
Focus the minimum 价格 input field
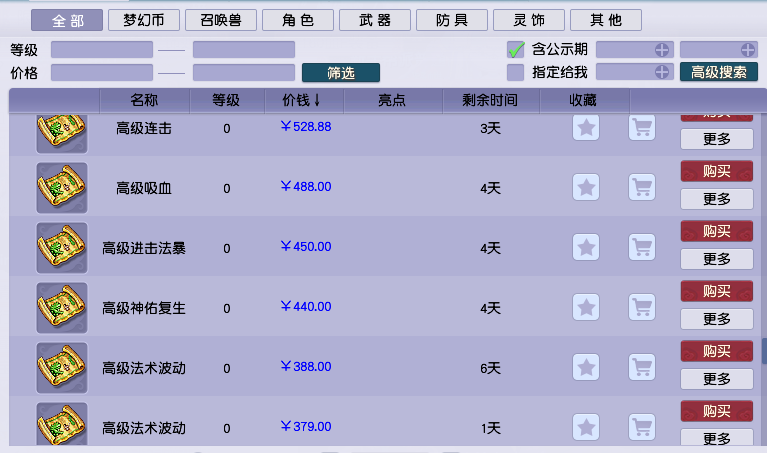coord(102,72)
